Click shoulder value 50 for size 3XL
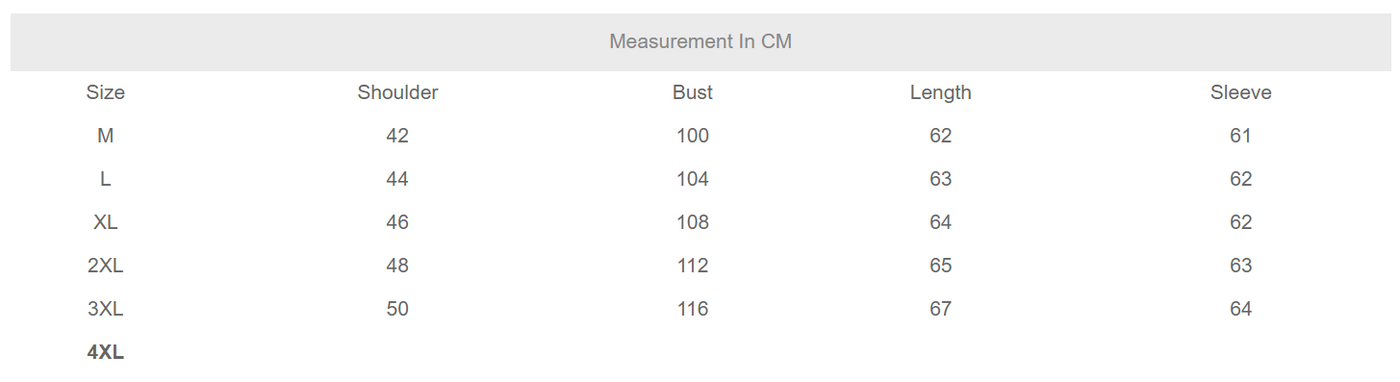 (397, 309)
